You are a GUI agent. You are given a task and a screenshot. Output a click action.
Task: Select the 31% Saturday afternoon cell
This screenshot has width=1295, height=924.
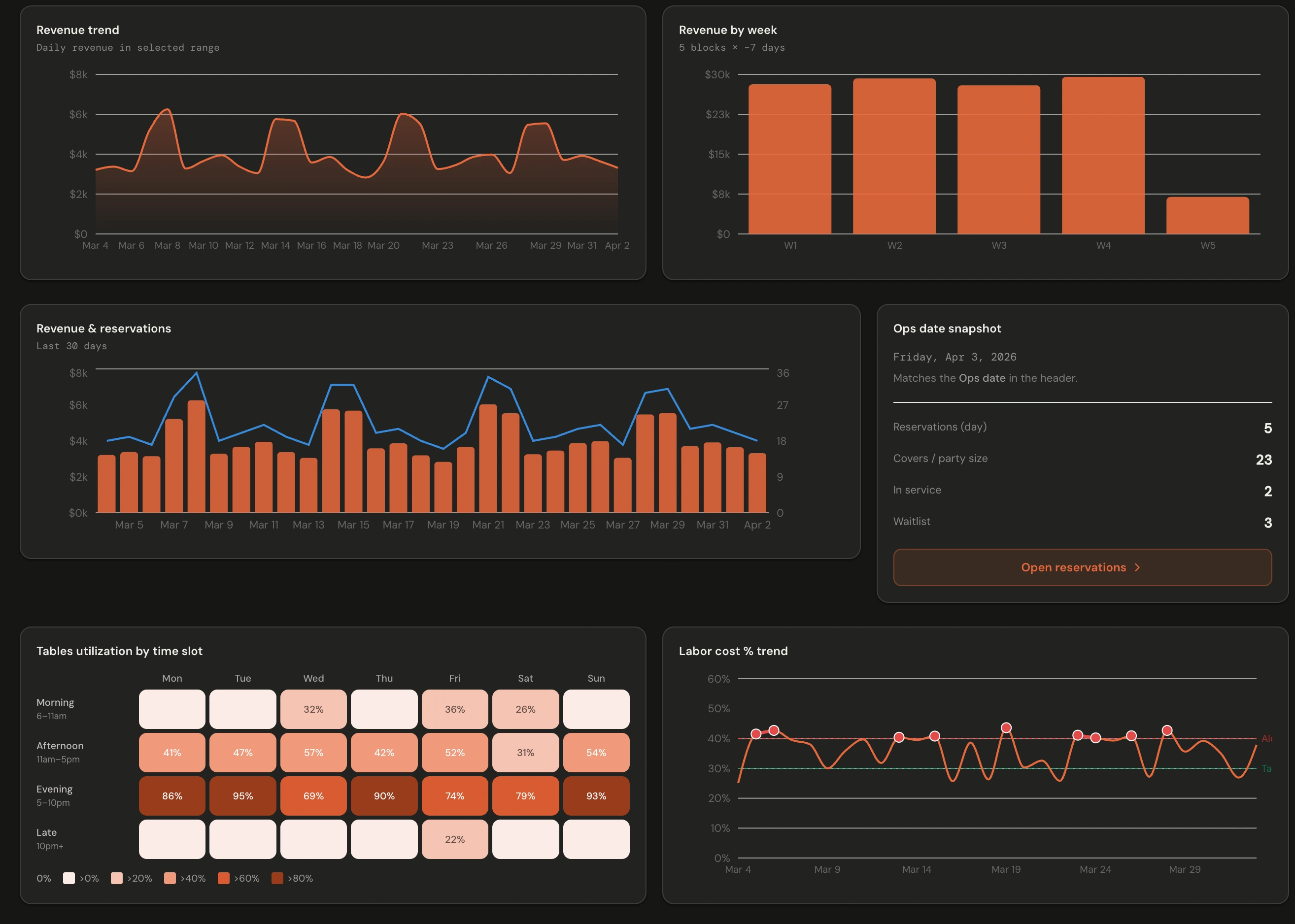pyautogui.click(x=525, y=752)
